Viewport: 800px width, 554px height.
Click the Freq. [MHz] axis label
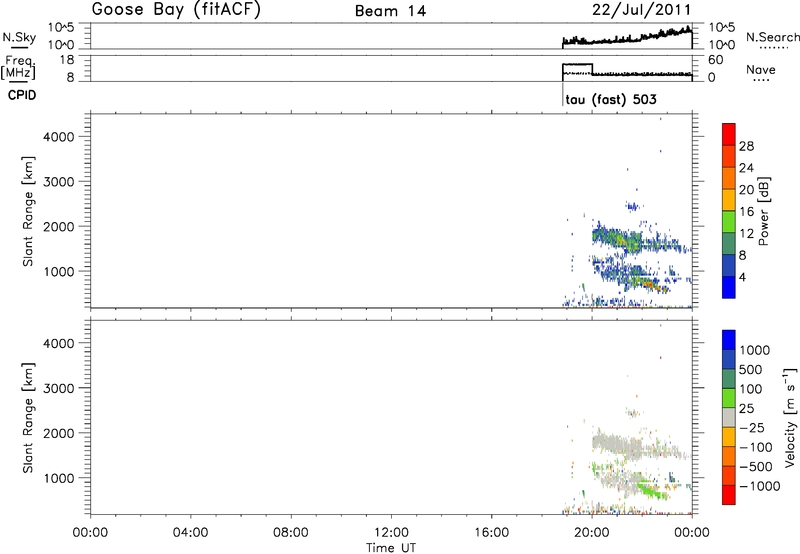coord(19,68)
